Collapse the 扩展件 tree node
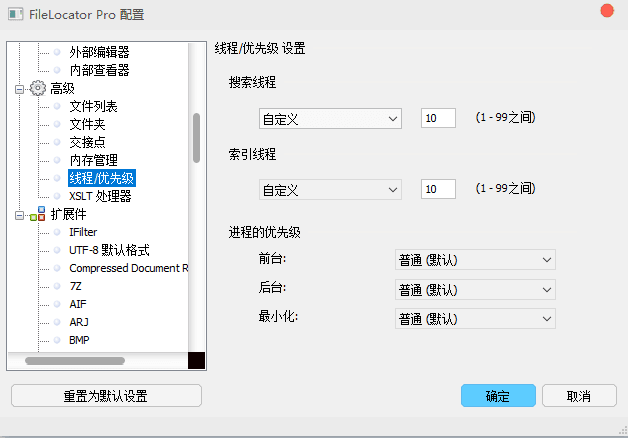 tap(18, 214)
